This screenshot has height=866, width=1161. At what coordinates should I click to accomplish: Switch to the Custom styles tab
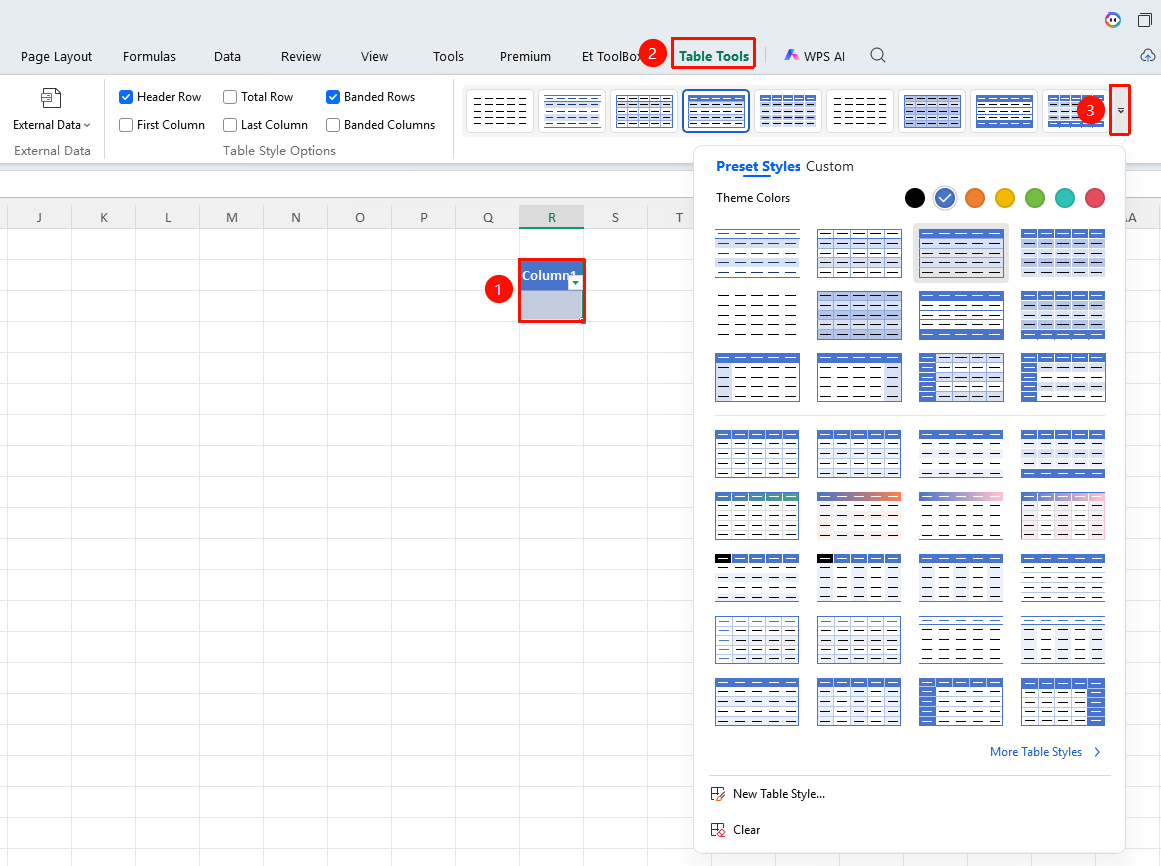tap(829, 167)
